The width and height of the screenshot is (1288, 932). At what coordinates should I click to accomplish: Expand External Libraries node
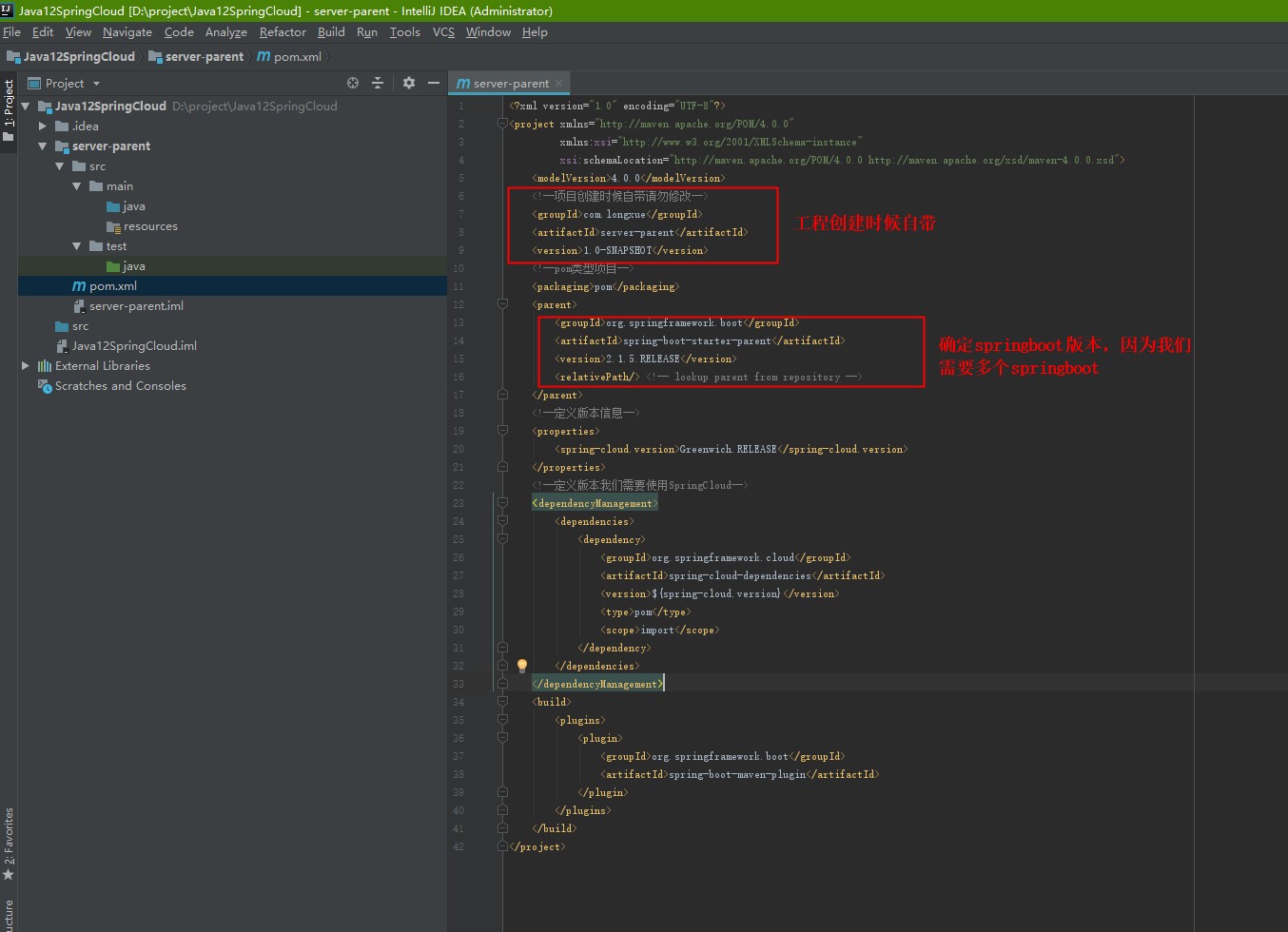pyautogui.click(x=26, y=365)
